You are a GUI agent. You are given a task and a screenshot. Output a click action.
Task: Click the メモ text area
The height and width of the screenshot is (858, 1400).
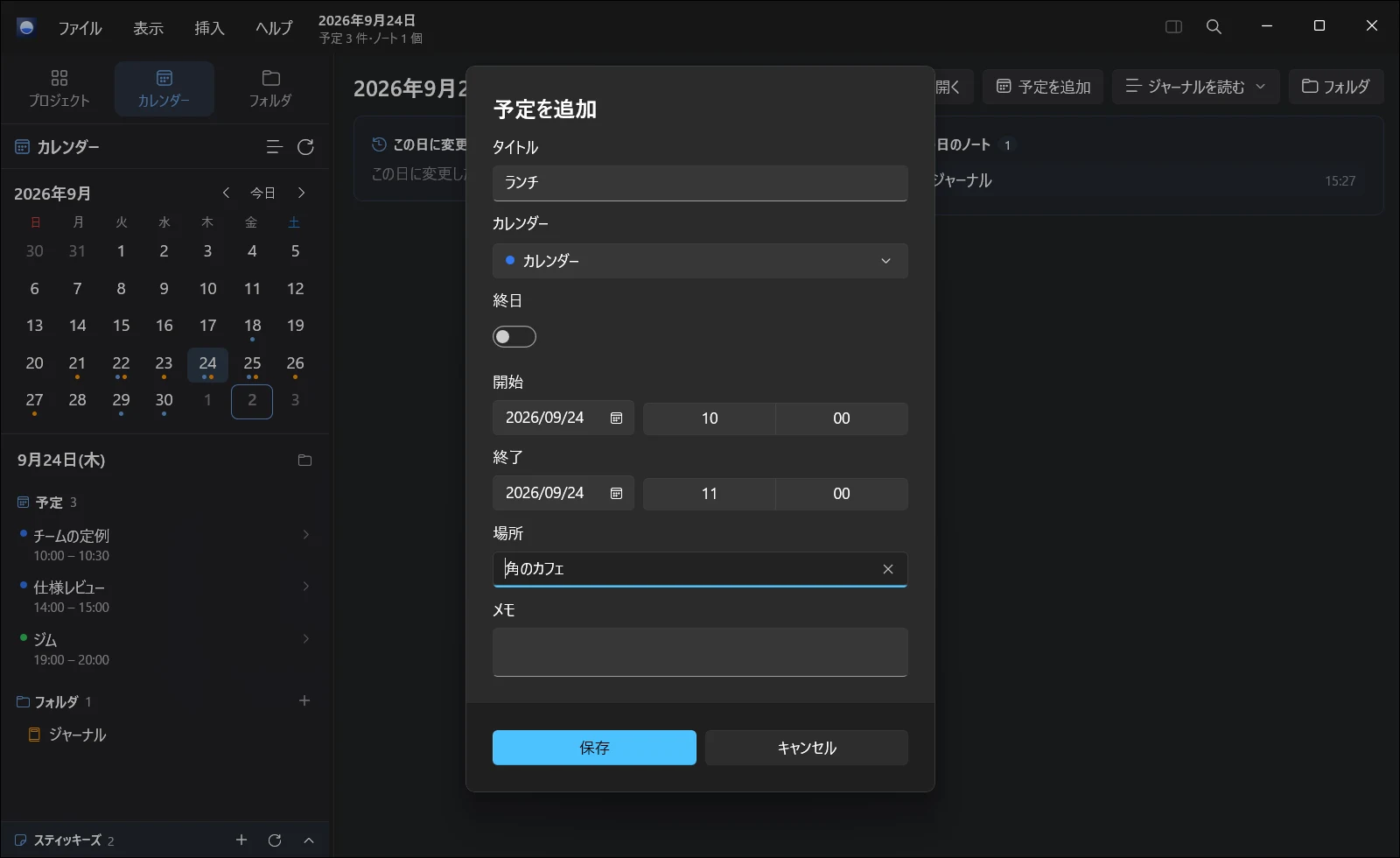click(700, 652)
